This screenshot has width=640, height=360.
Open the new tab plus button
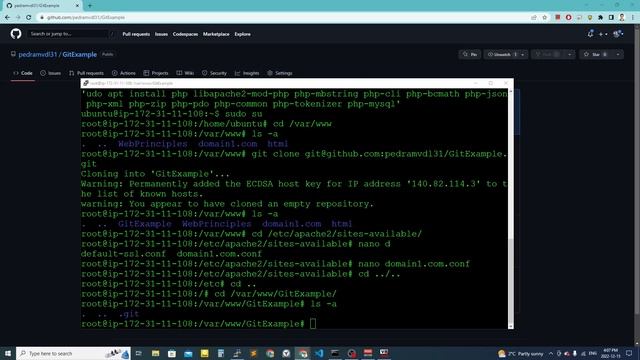(x=90, y=6)
